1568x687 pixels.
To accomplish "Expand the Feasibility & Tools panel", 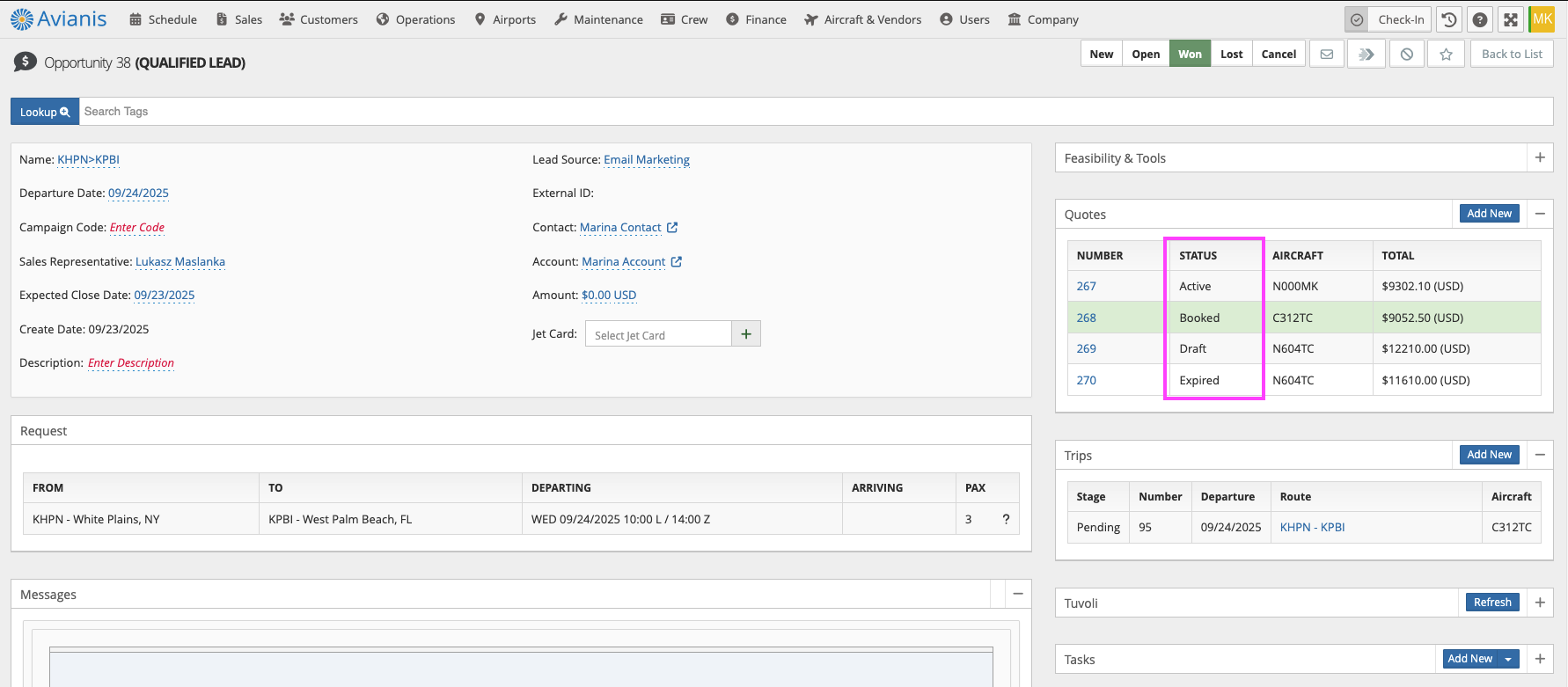I will click(x=1540, y=158).
